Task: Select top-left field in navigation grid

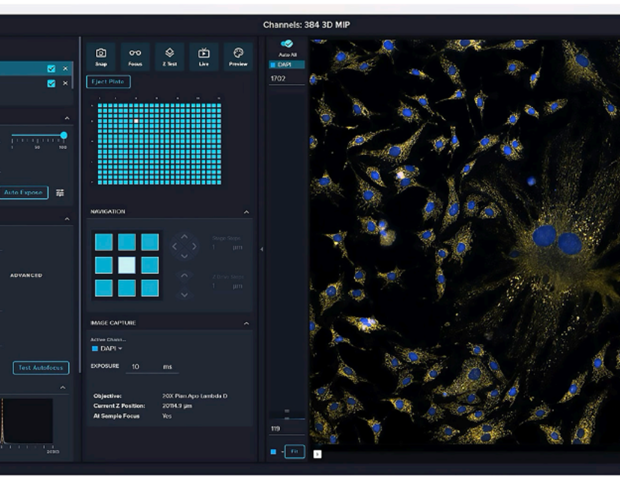Action: (104, 242)
